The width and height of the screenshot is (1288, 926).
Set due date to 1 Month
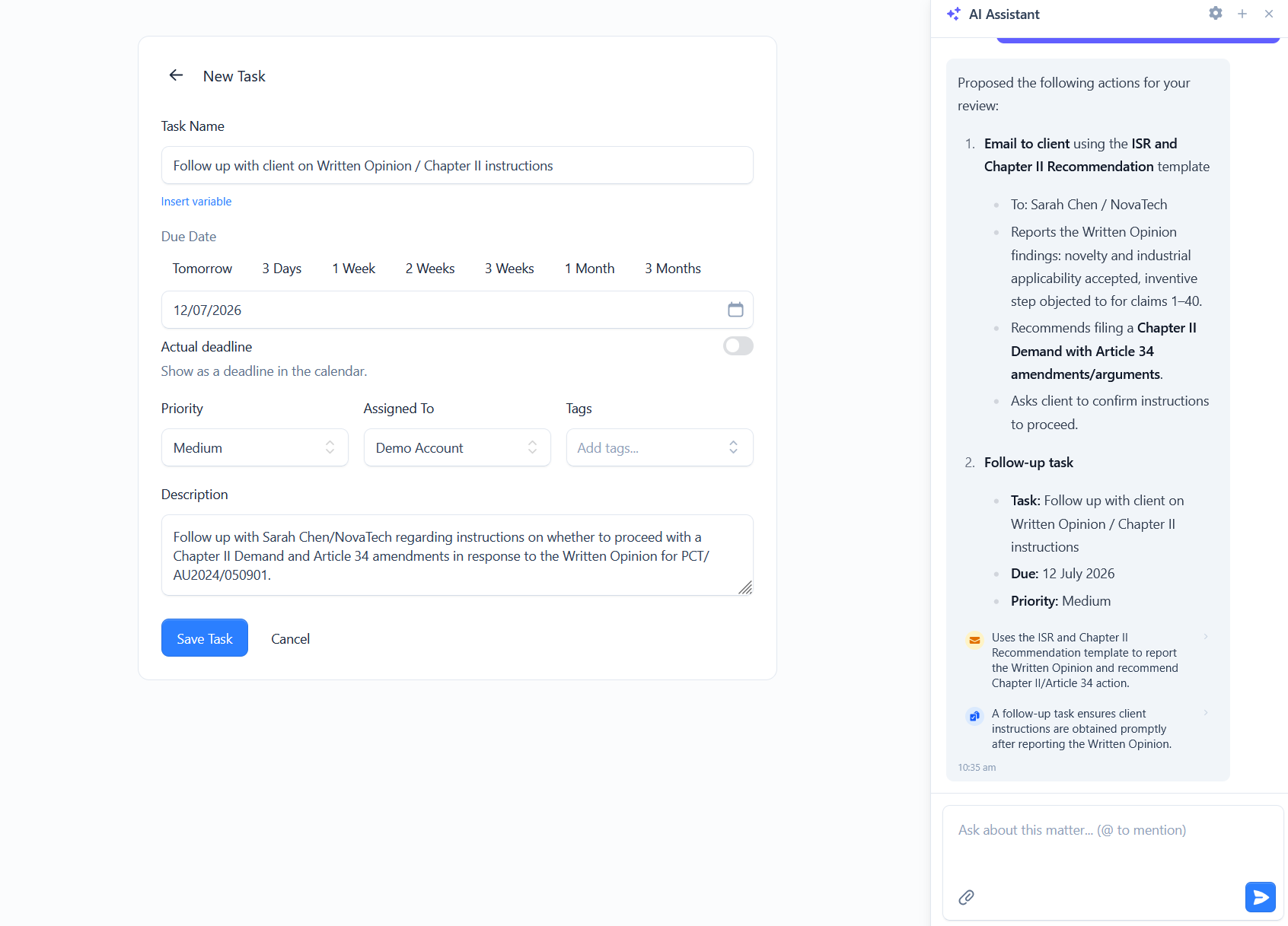point(590,269)
